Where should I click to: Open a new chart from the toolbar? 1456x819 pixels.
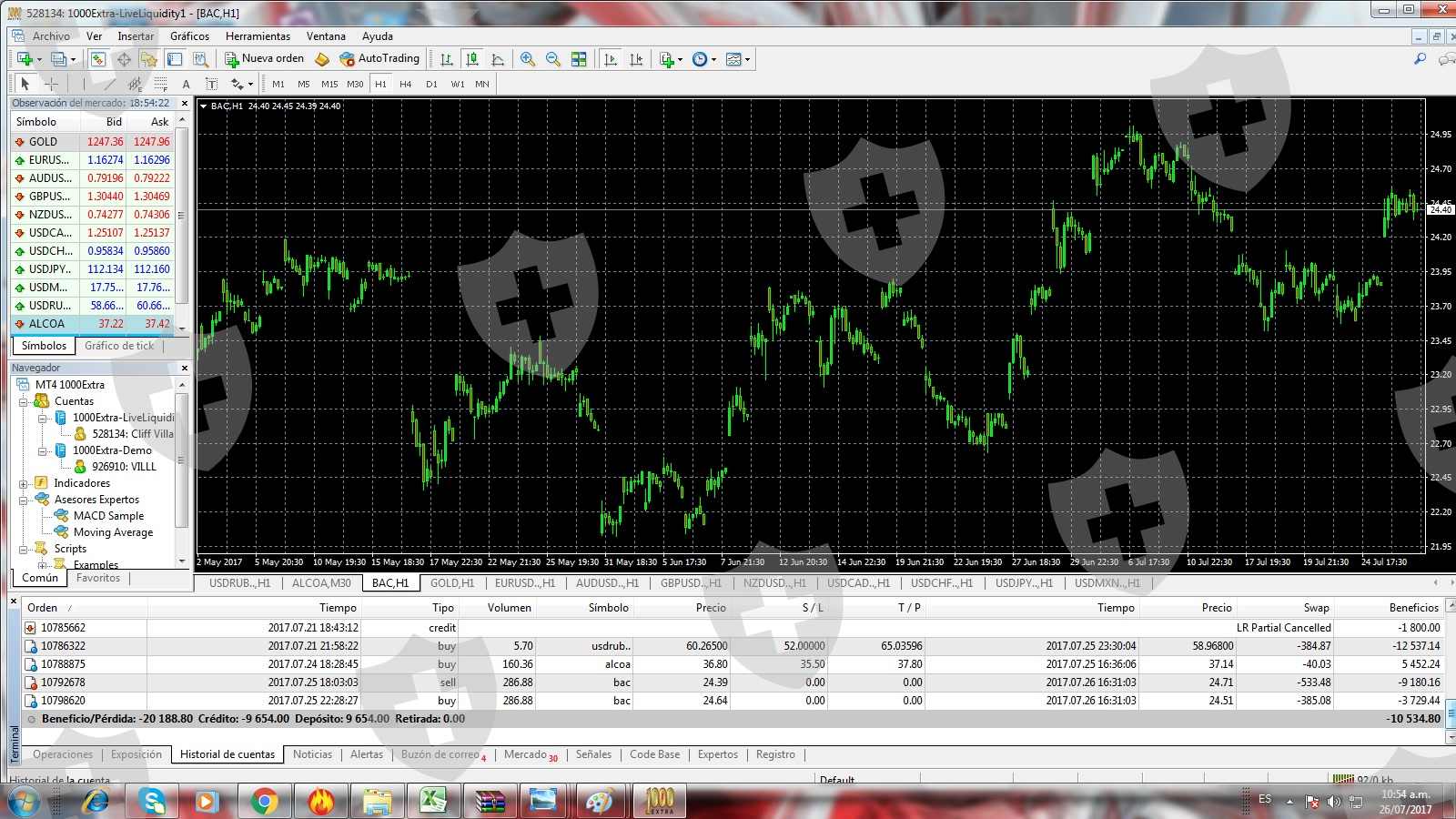coord(25,59)
